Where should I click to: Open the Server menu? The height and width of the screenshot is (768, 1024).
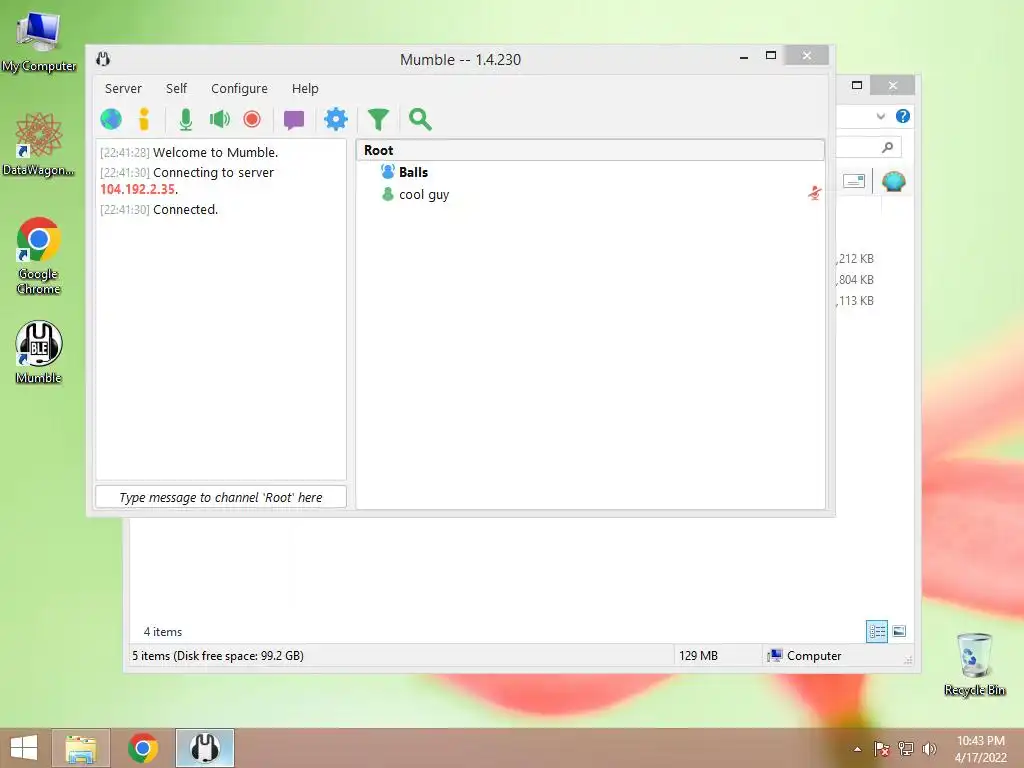pyautogui.click(x=123, y=88)
